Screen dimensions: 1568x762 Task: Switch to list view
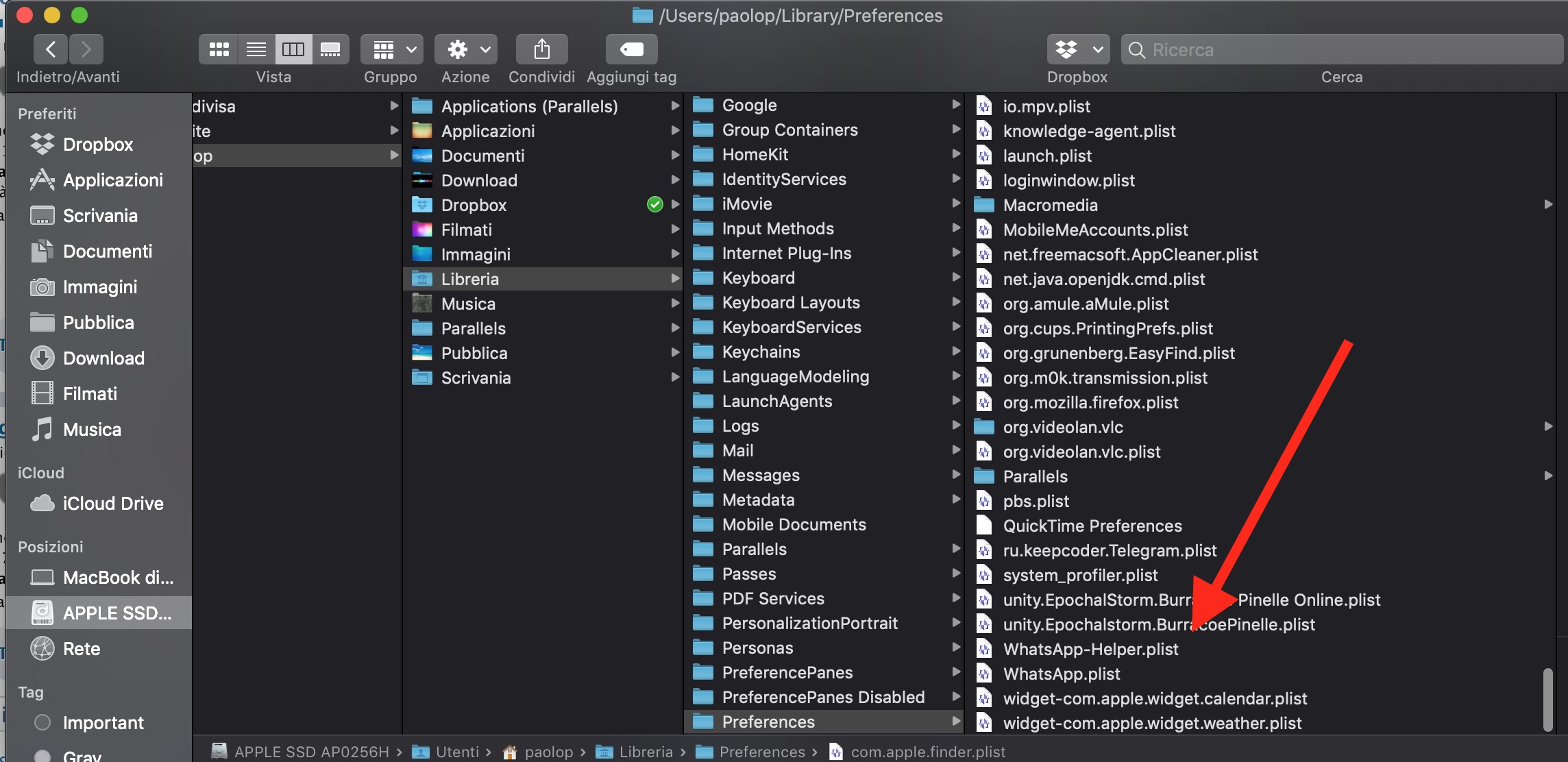256,49
